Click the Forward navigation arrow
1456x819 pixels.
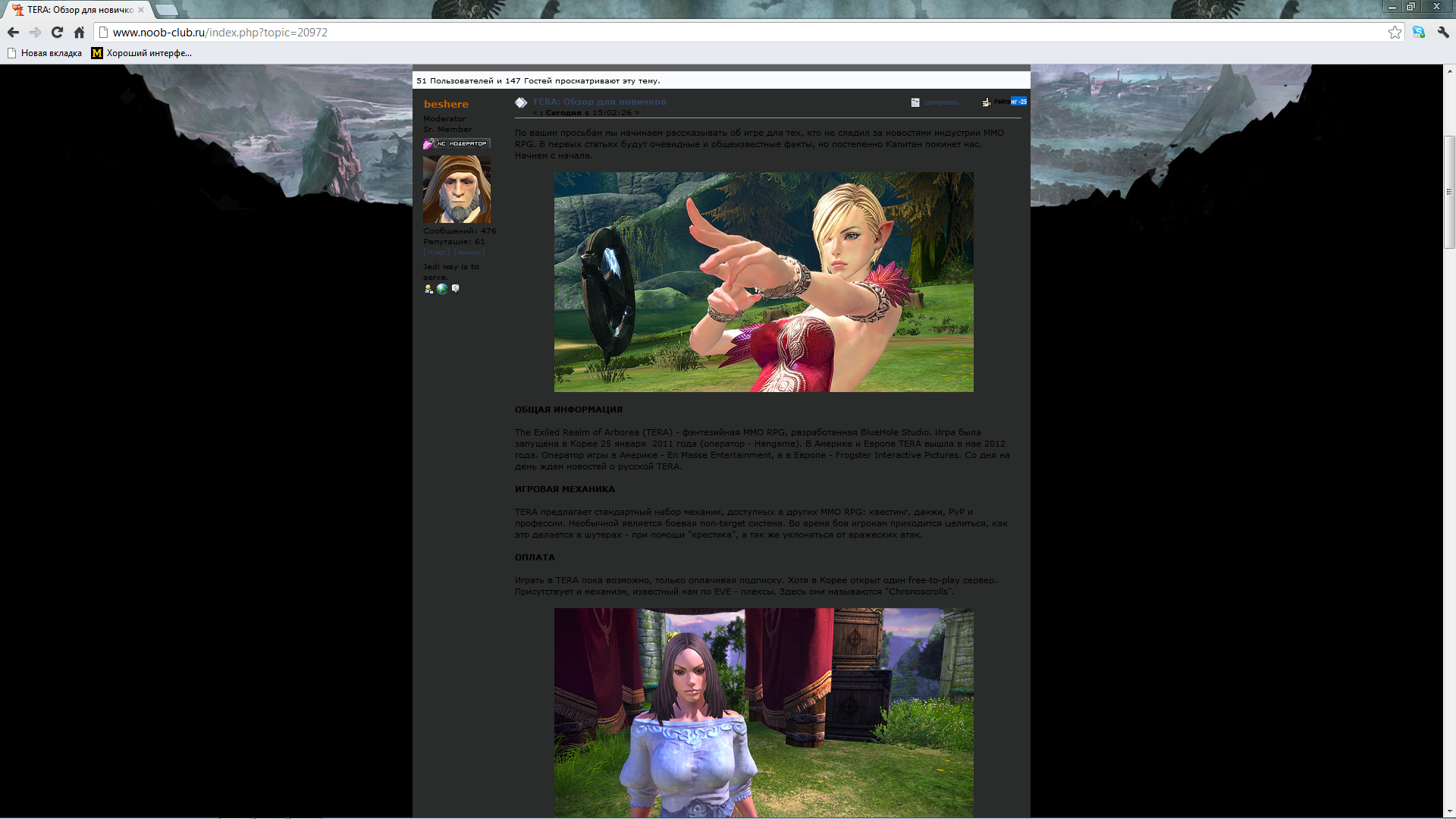pos(35,33)
